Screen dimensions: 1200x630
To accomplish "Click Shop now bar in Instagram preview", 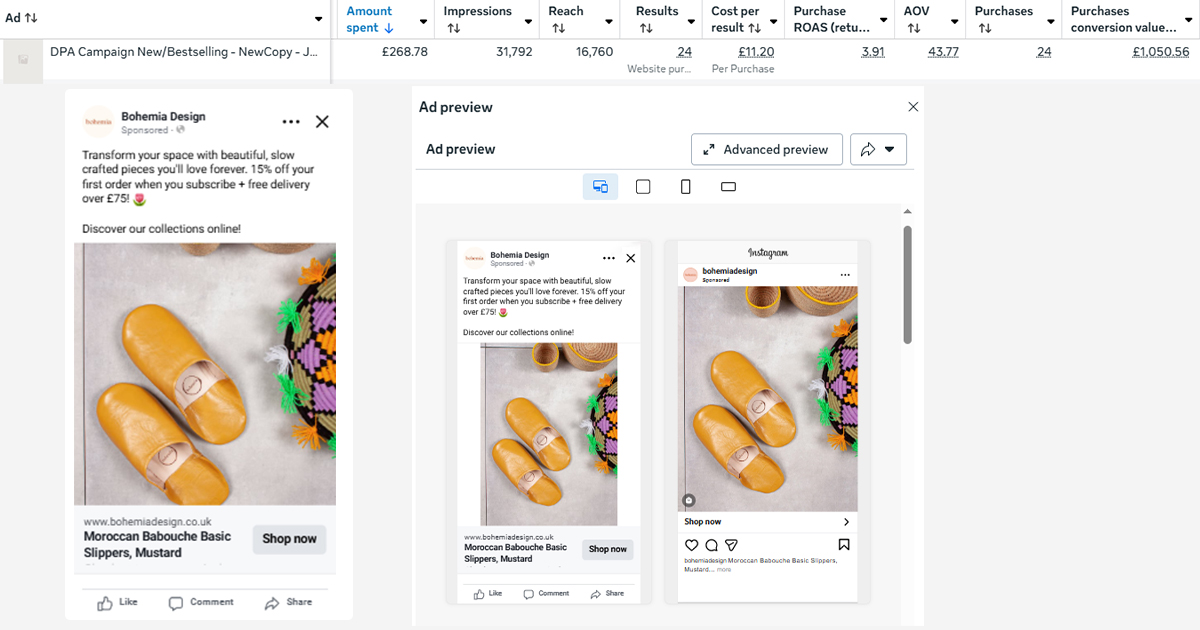I will coord(767,522).
